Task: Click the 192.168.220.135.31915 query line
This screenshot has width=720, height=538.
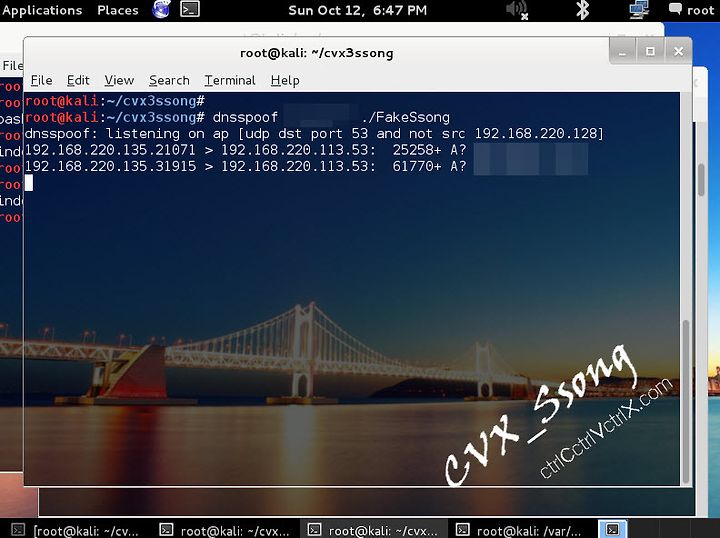Action: click(x=246, y=166)
